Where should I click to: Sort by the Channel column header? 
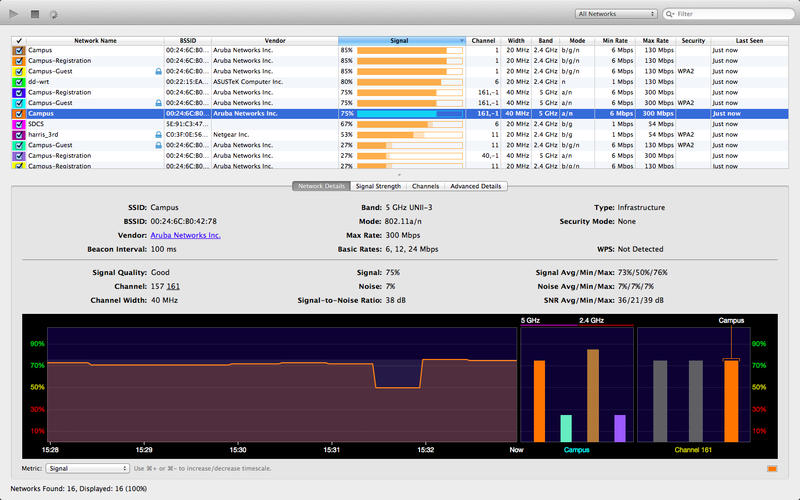[483, 41]
